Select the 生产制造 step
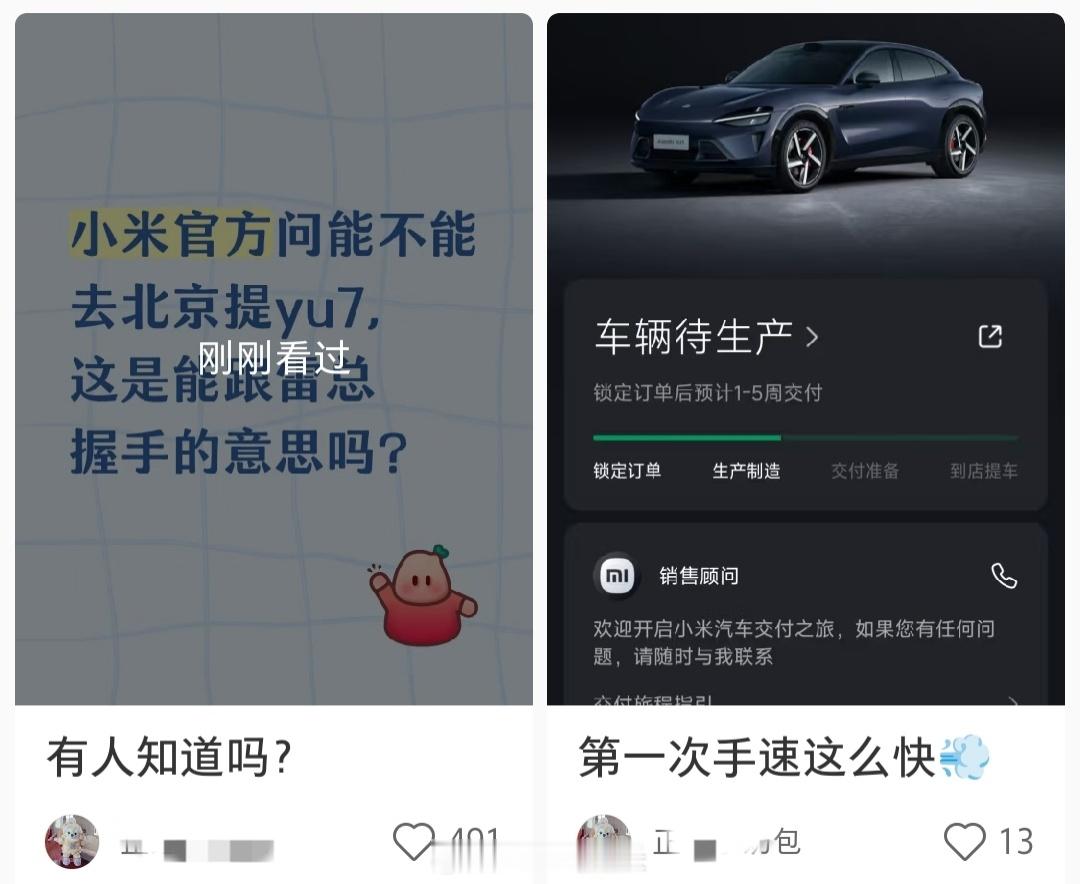This screenshot has width=1080, height=884. (x=746, y=471)
